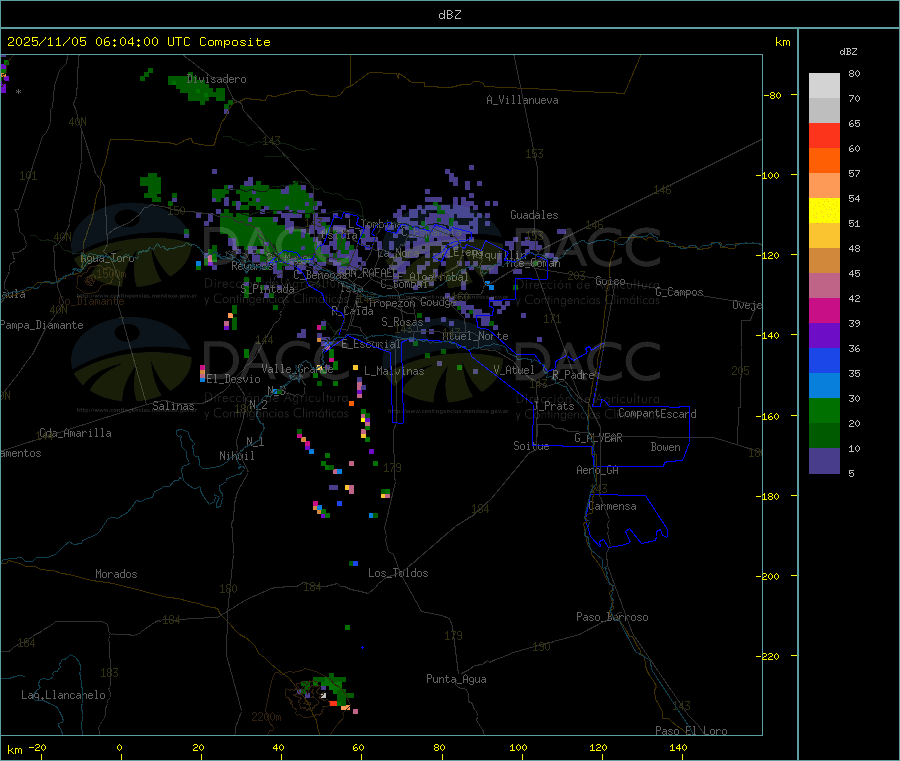Image resolution: width=900 pixels, height=761 pixels.
Task: Click the Valle_Grande label
Action: 297,368
